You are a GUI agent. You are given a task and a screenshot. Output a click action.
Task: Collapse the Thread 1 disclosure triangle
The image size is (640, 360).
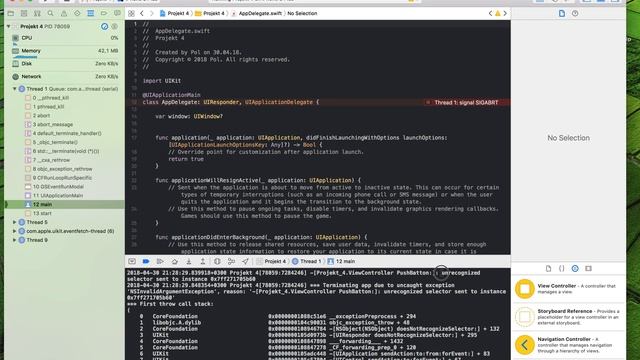pyautogui.click(x=15, y=89)
